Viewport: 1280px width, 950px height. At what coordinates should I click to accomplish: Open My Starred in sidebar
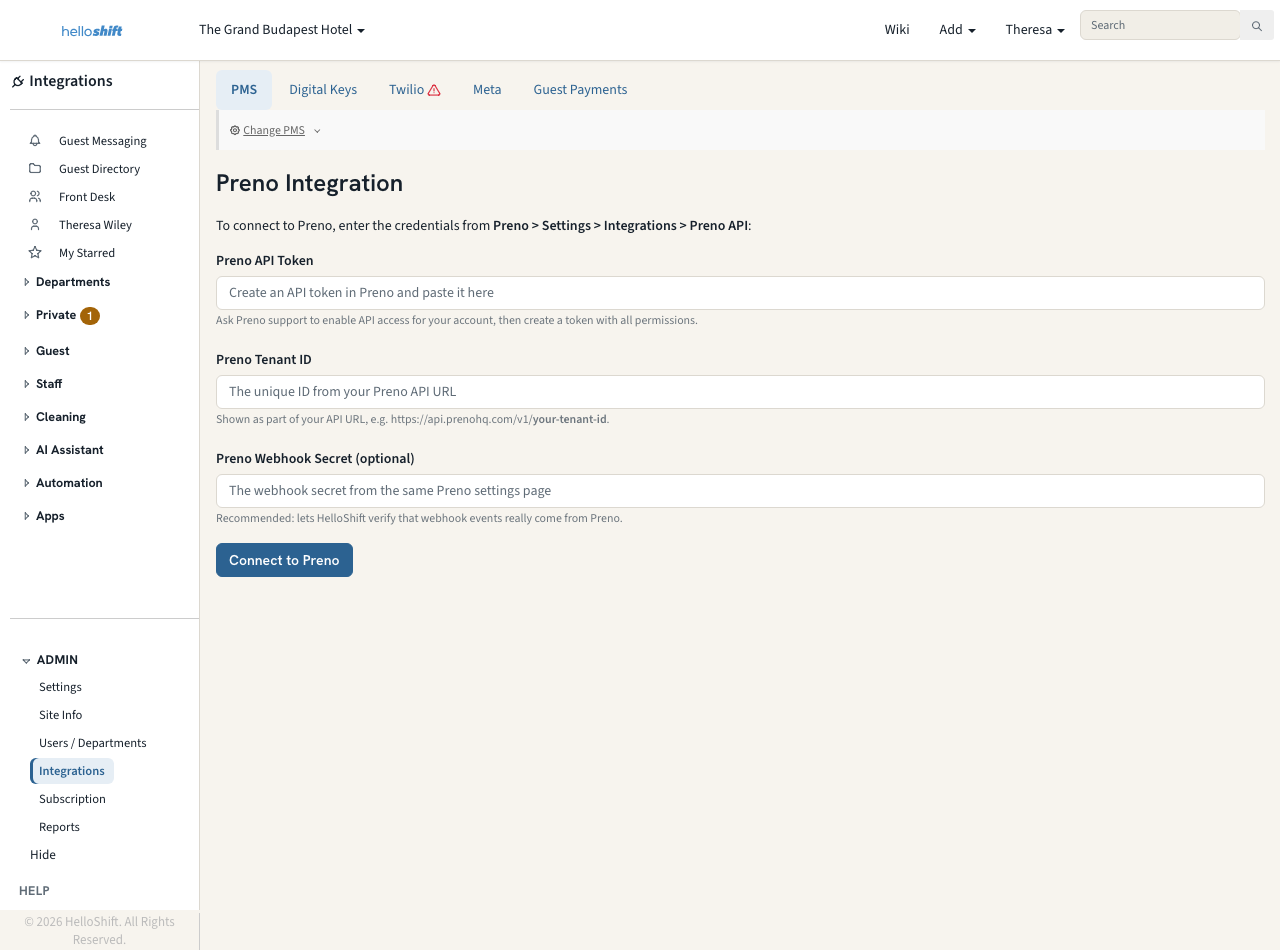(x=87, y=253)
